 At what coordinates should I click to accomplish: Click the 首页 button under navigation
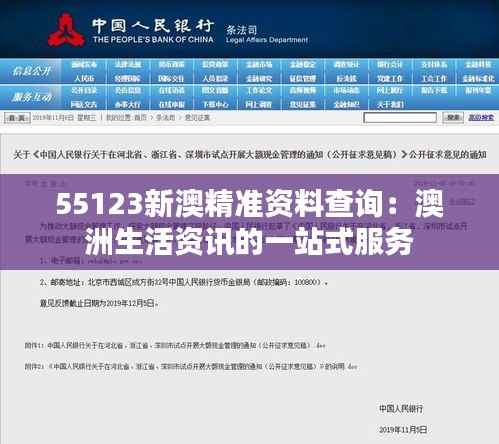[17, 118]
